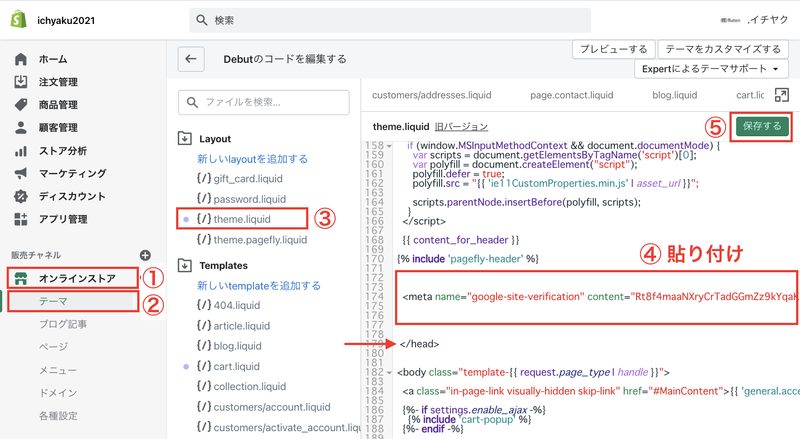
Task: Open the ホーム home icon
Action: (21, 59)
